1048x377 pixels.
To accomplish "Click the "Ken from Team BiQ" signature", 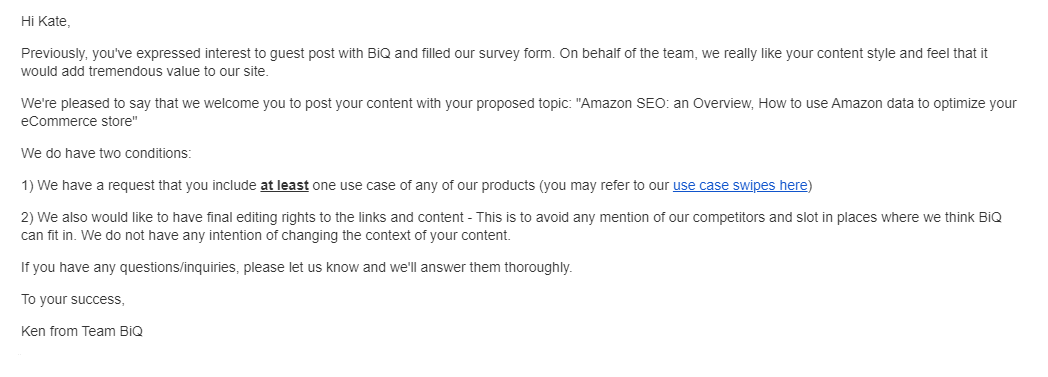I will 82,331.
